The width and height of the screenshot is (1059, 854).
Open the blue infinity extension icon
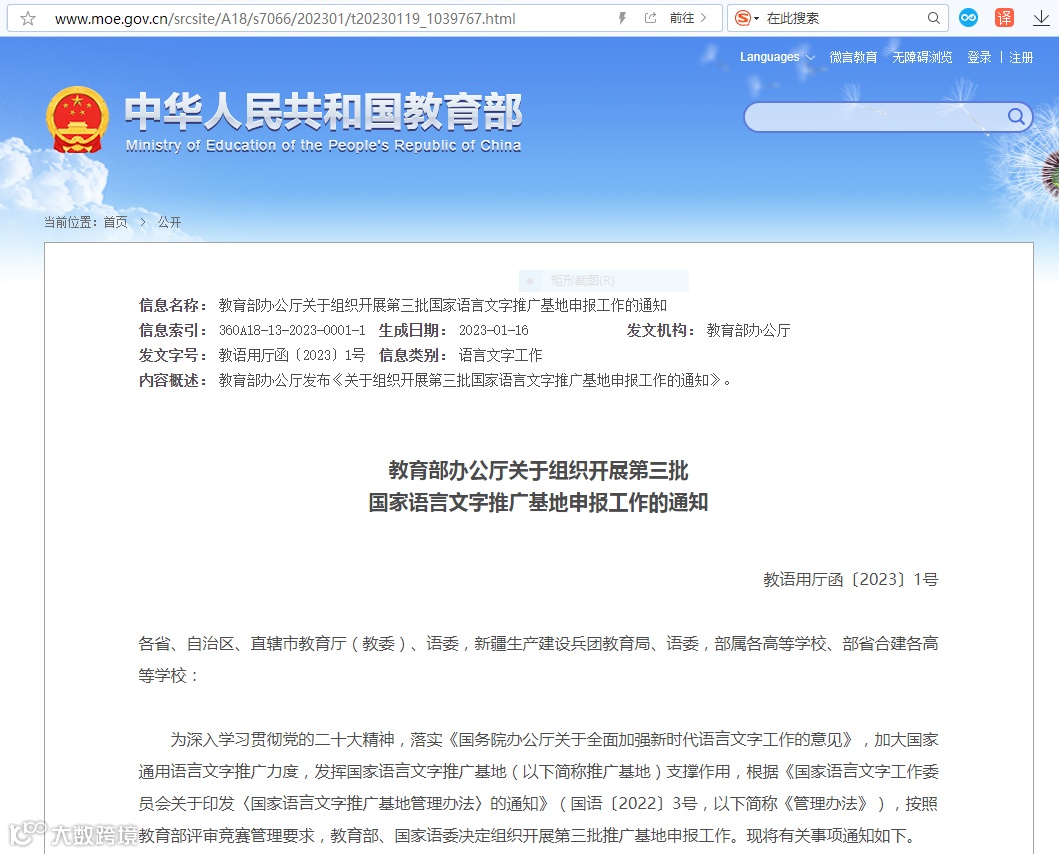click(x=968, y=18)
